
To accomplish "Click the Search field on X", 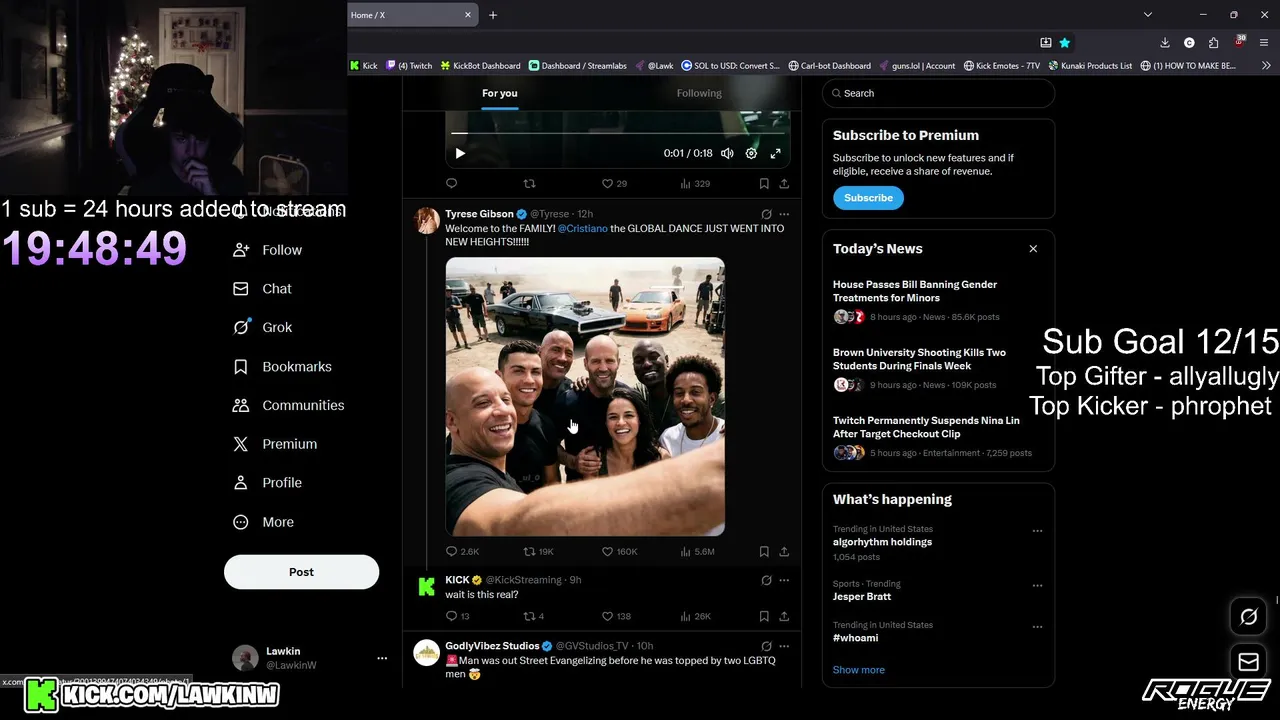I will (938, 93).
